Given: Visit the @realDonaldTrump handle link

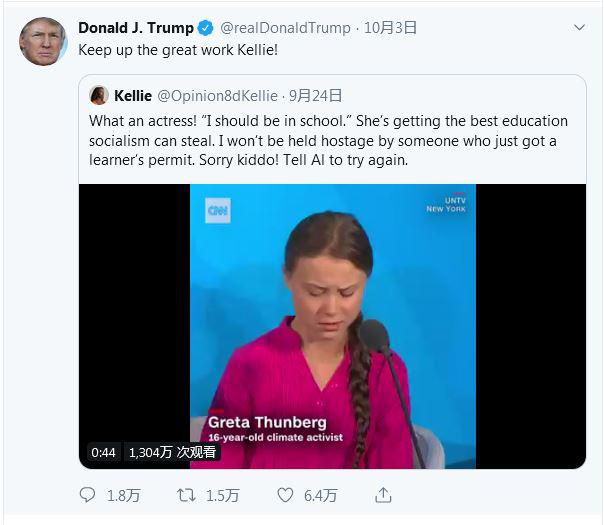Looking at the screenshot, I should 285,28.
